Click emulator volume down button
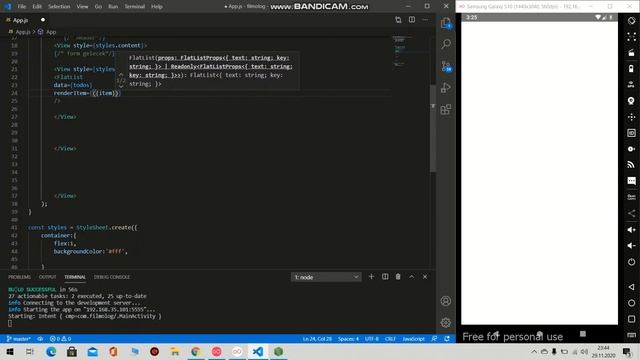Screen dimensions: 640x360 point(631,246)
